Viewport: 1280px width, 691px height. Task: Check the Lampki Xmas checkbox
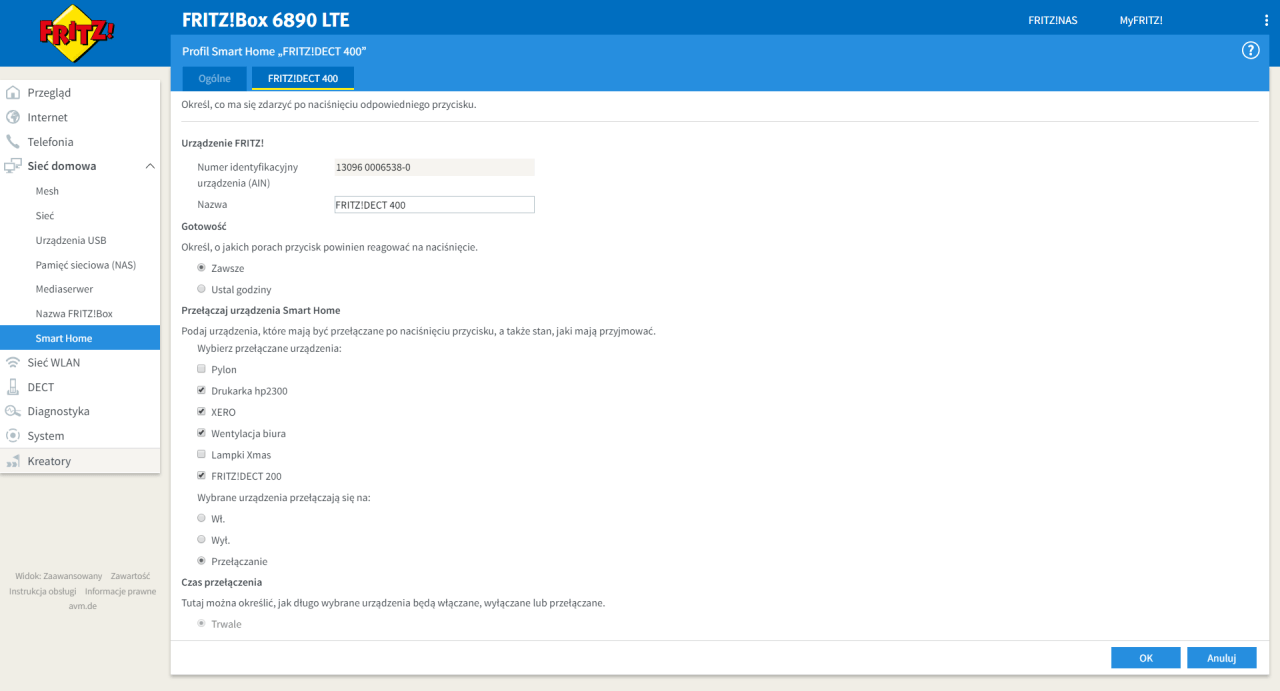(x=202, y=455)
